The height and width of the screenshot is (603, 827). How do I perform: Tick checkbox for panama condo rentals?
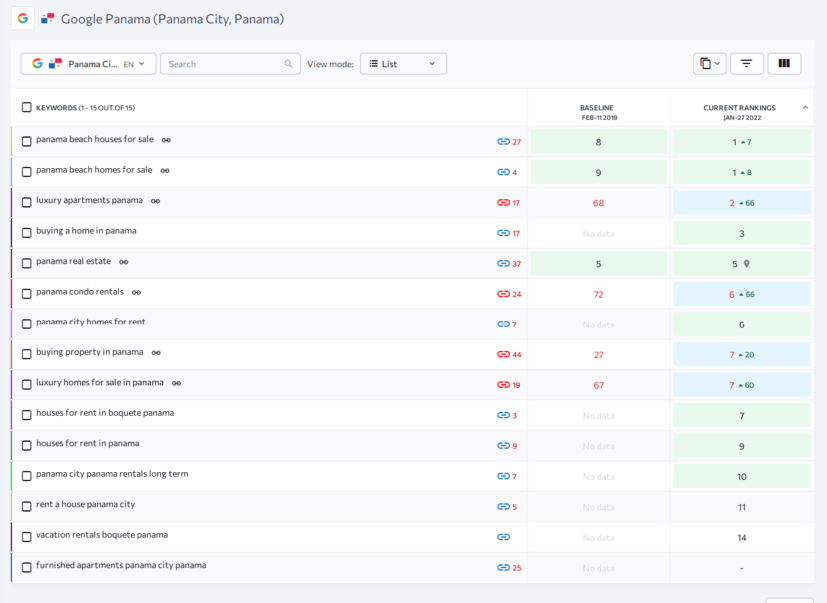(26, 293)
